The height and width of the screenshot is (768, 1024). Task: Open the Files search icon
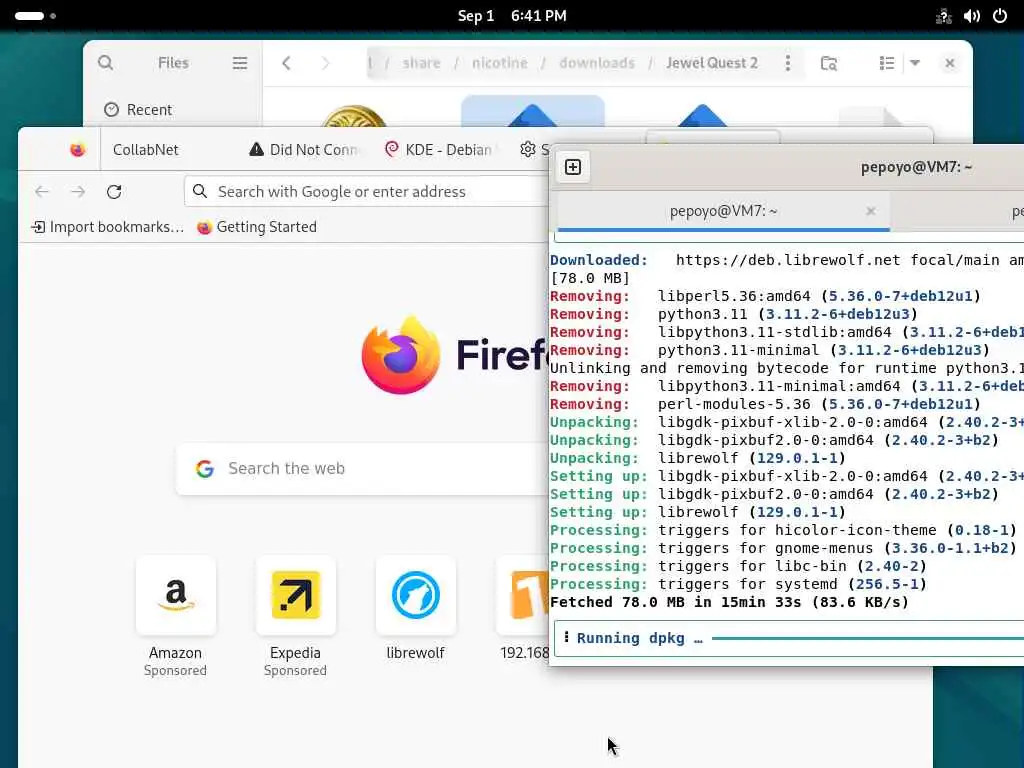(x=105, y=63)
